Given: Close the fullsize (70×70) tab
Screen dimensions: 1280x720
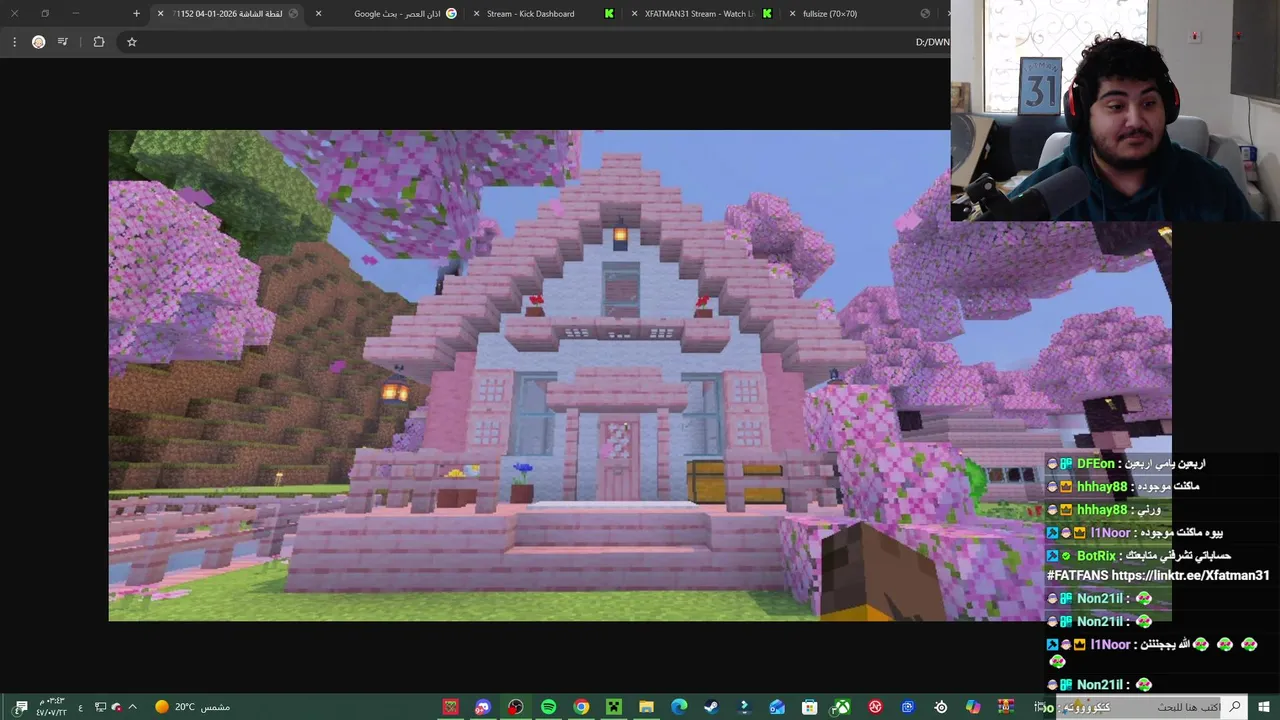Looking at the screenshot, I should [792, 14].
